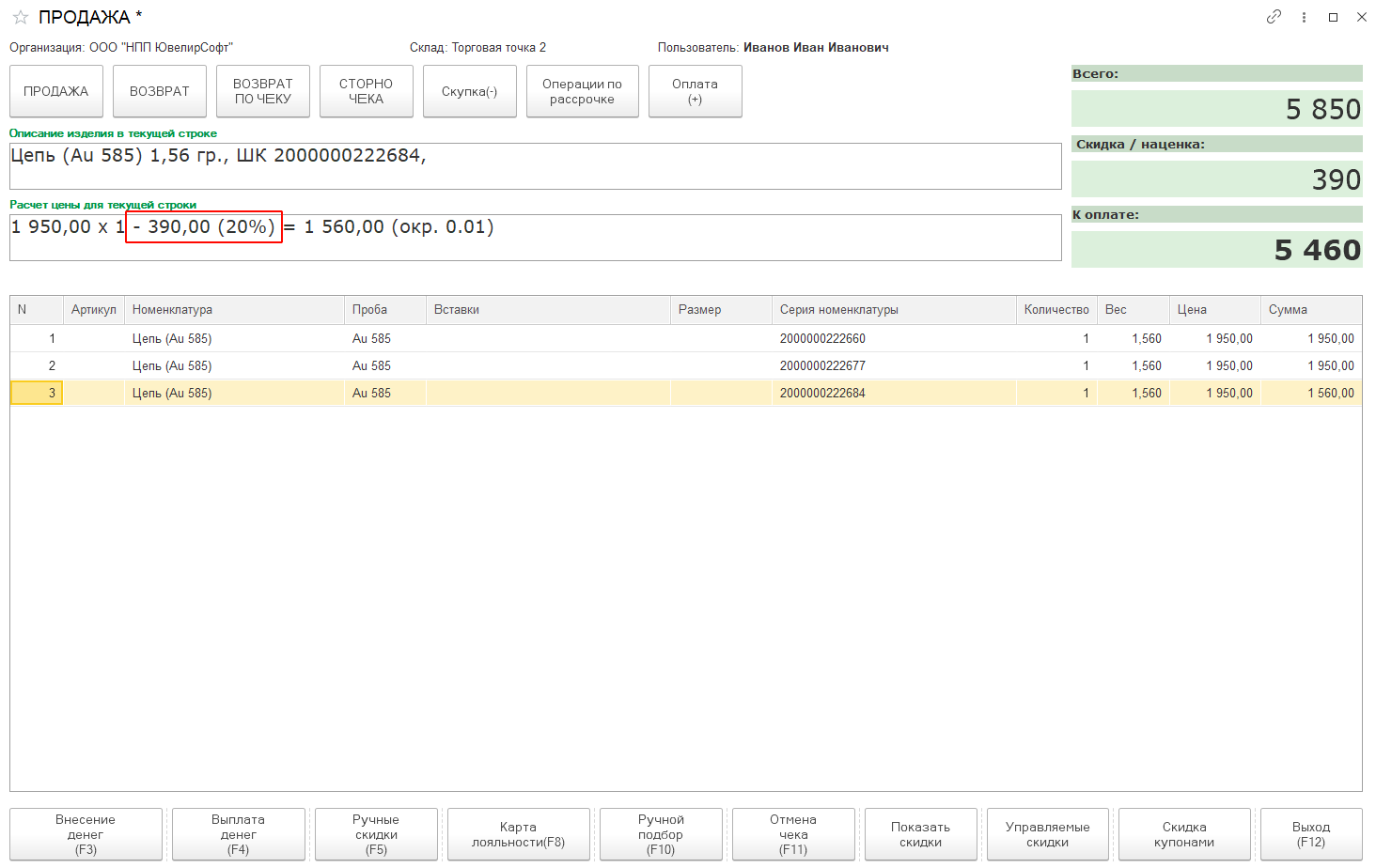The width and height of the screenshot is (1376, 868).
Task: Click Выплата денег (F4)
Action: point(239,834)
